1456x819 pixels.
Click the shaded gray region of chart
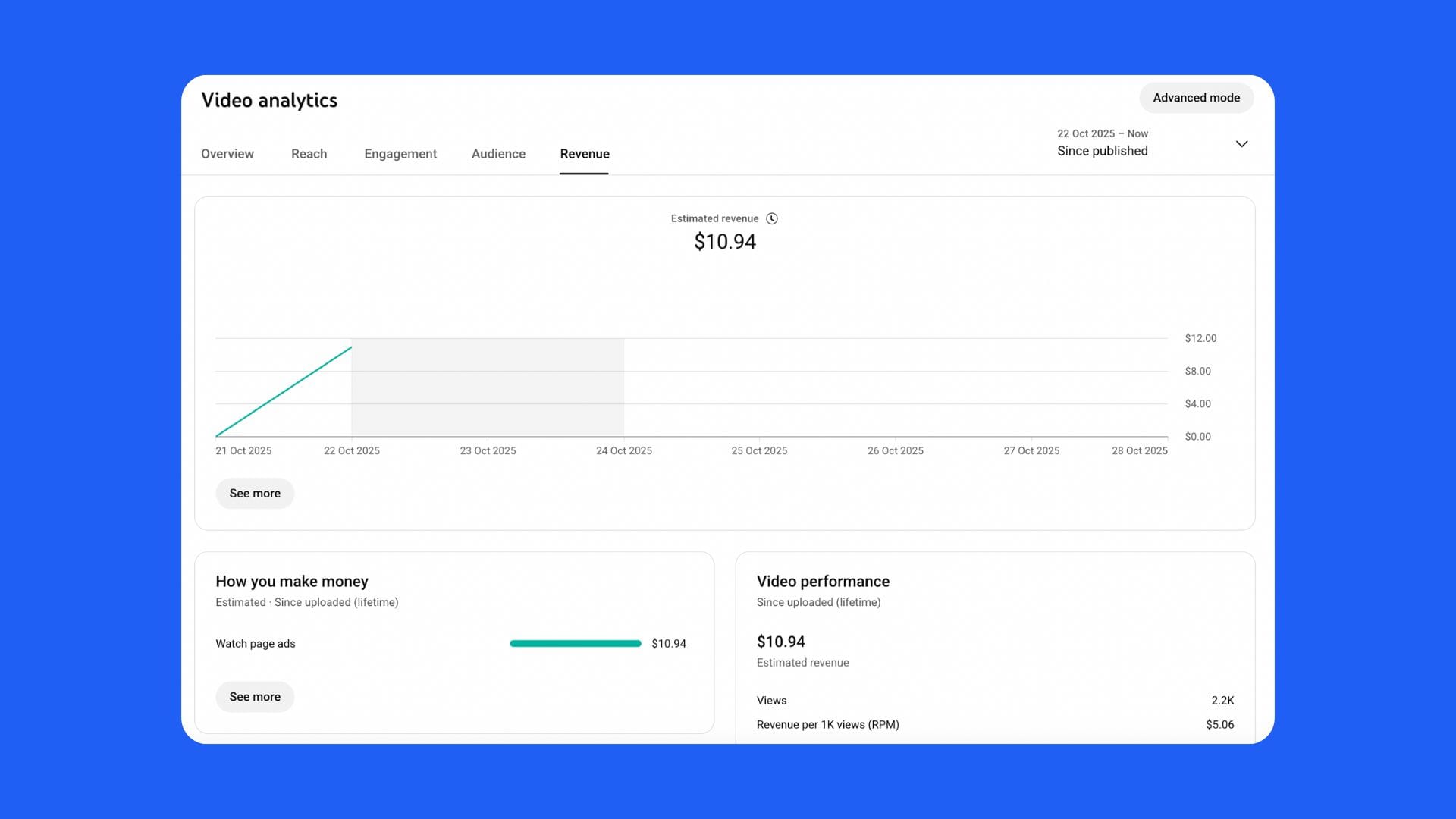[487, 387]
